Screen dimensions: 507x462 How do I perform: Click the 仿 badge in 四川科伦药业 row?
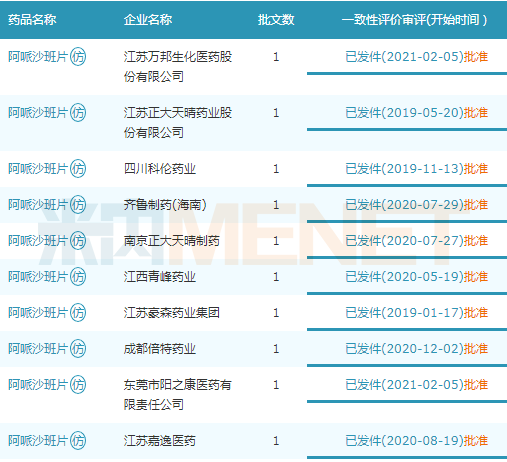click(x=78, y=169)
